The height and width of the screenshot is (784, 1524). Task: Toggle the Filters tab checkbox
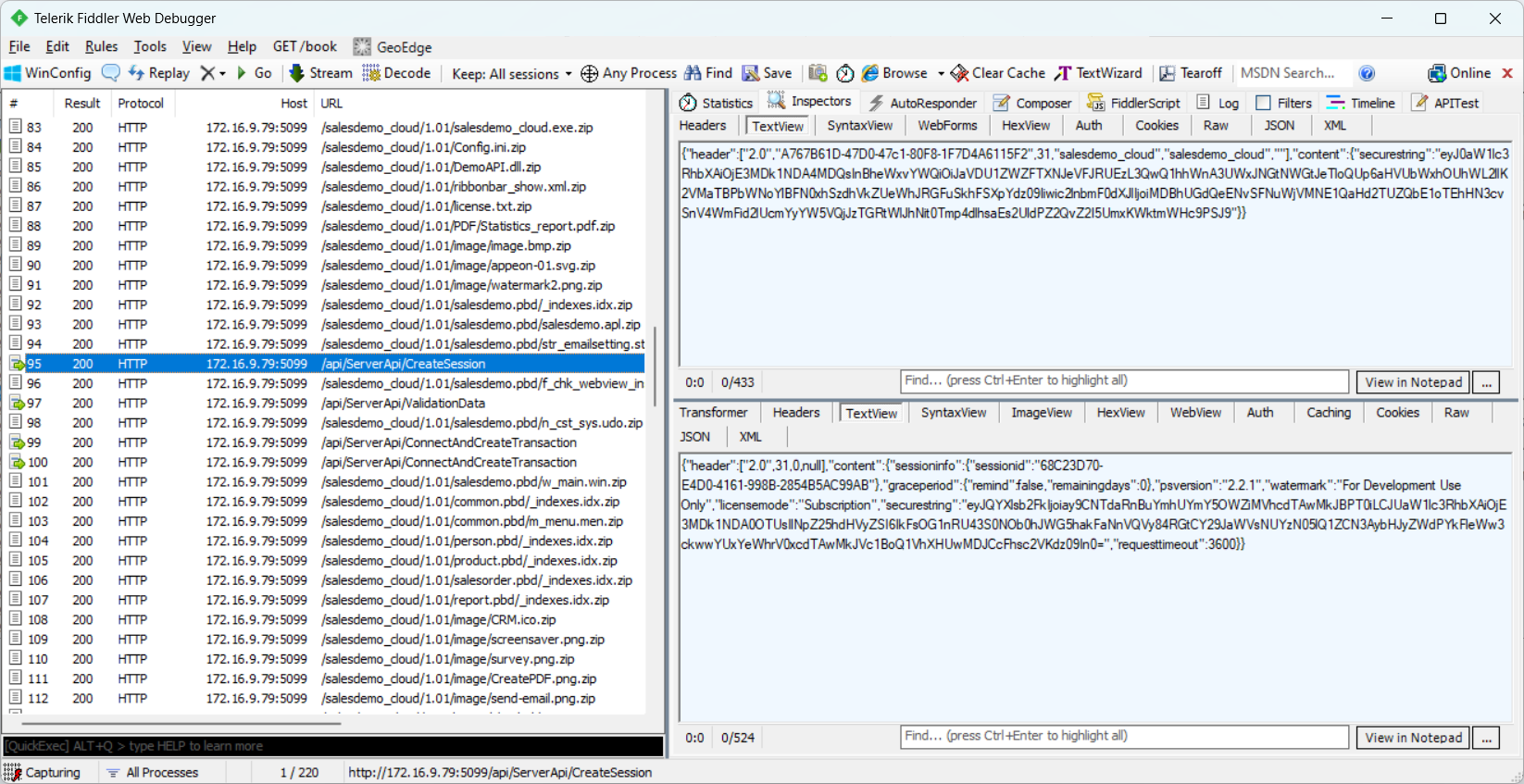(1263, 103)
